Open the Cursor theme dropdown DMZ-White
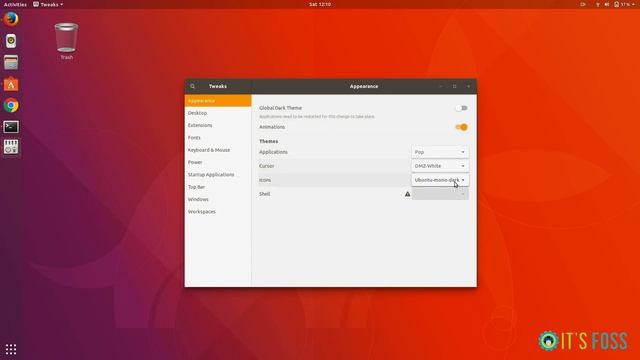 pyautogui.click(x=440, y=166)
